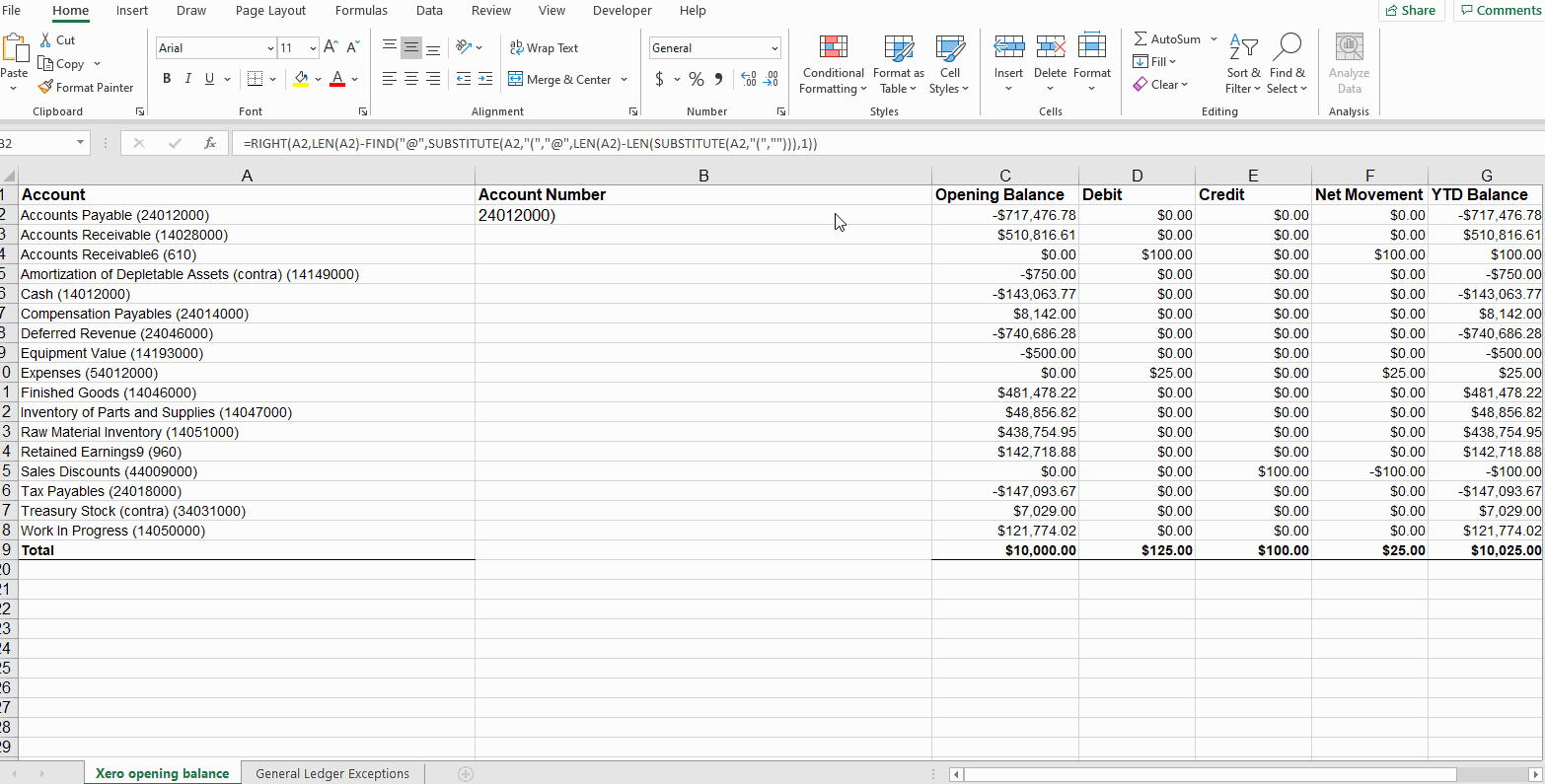Expand the Merge & Center dropdown arrow
1545x784 pixels.
coord(624,79)
